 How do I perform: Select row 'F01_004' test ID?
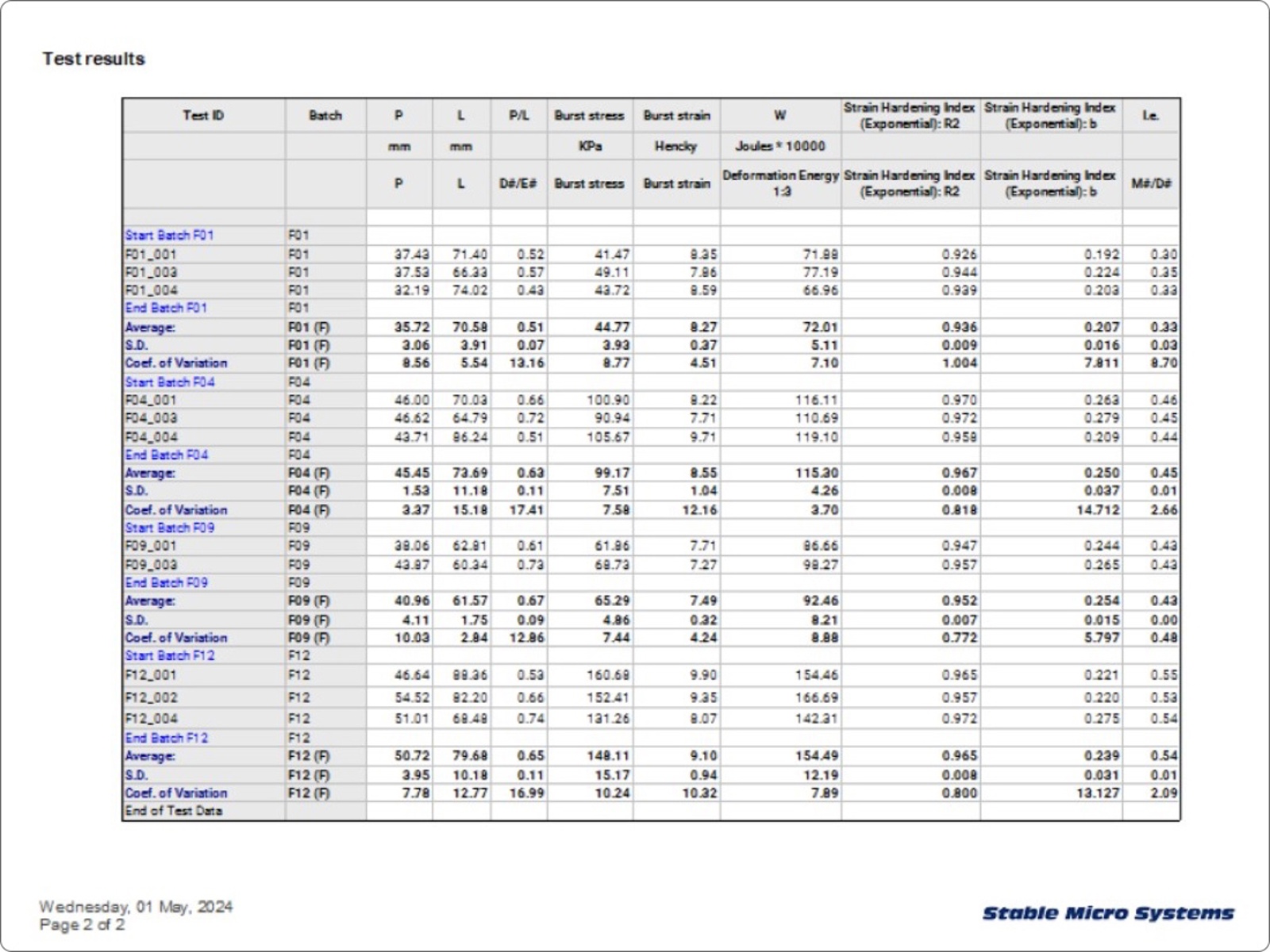pyautogui.click(x=151, y=290)
